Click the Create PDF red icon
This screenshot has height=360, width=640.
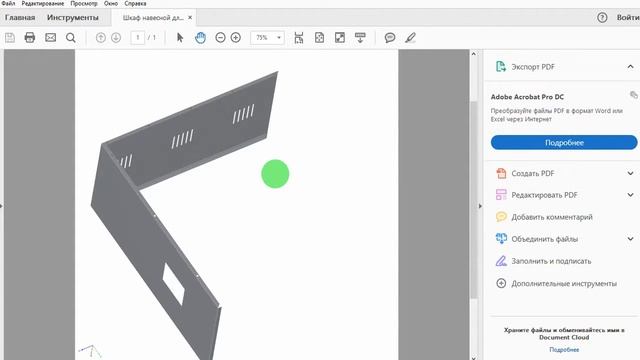(501, 173)
